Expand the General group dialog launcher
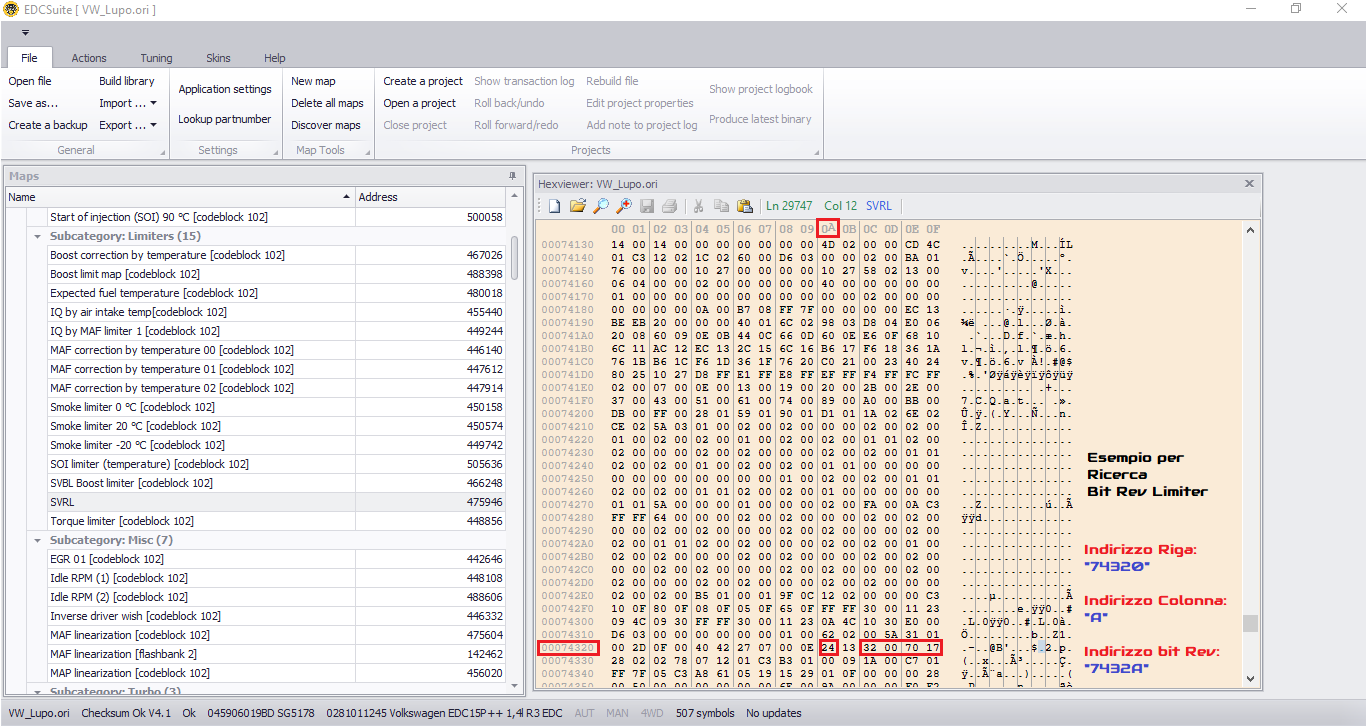The image size is (1366, 726). click(162, 152)
